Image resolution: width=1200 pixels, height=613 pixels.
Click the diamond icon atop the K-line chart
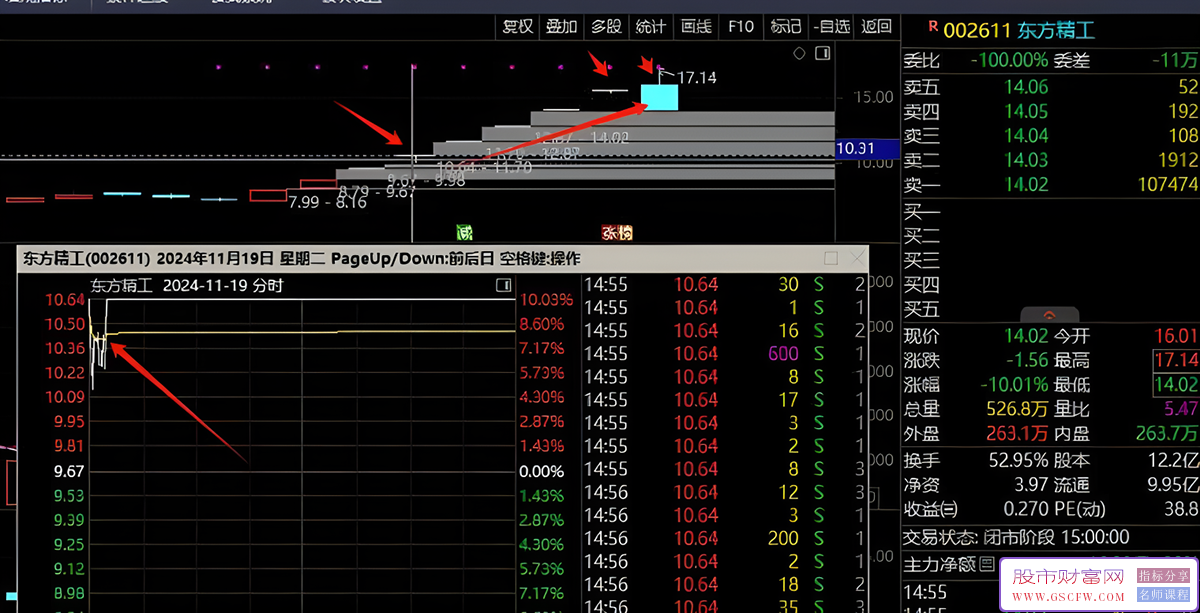(798, 53)
